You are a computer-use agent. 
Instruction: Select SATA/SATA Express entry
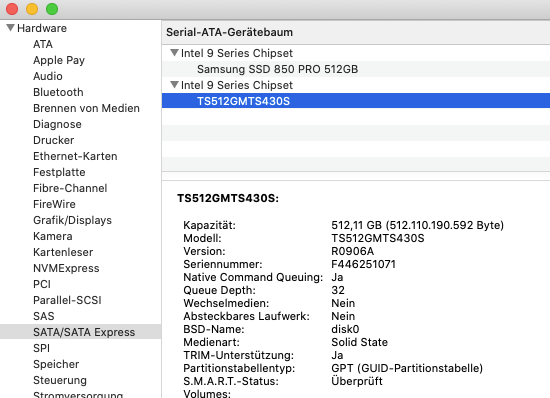pos(81,332)
